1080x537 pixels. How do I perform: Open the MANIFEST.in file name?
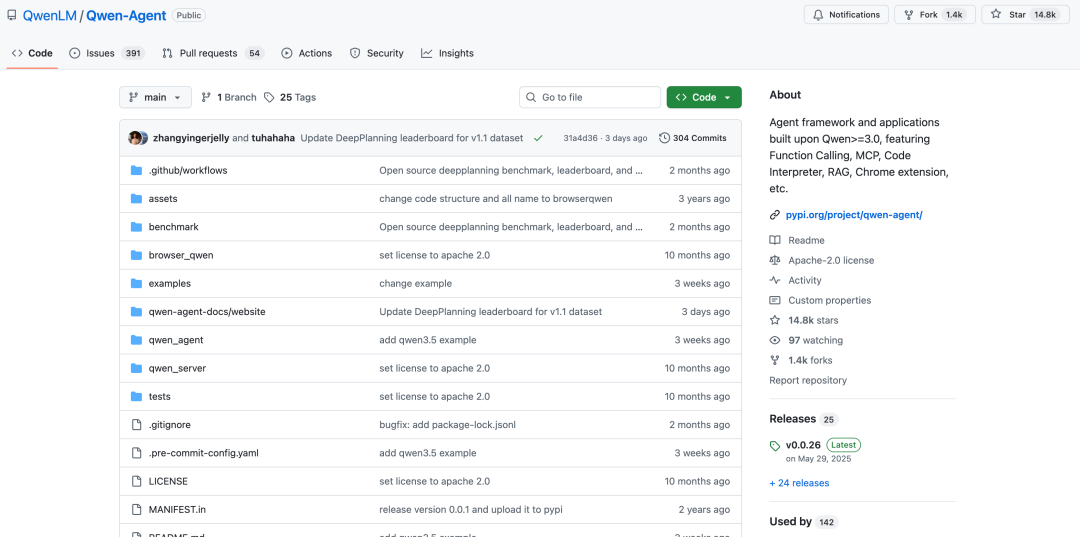pyautogui.click(x=177, y=509)
